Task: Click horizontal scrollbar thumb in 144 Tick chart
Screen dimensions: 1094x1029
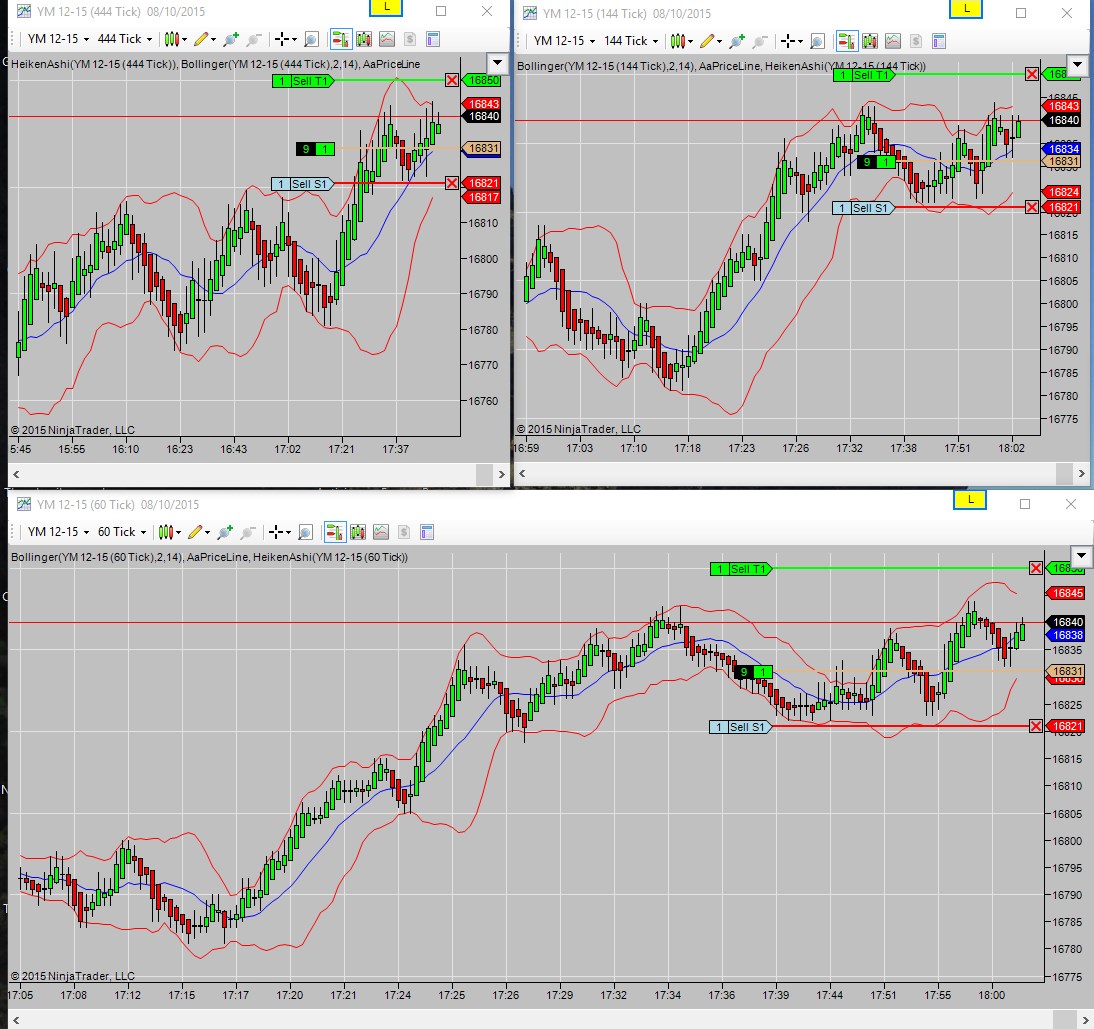Action: pos(1064,474)
